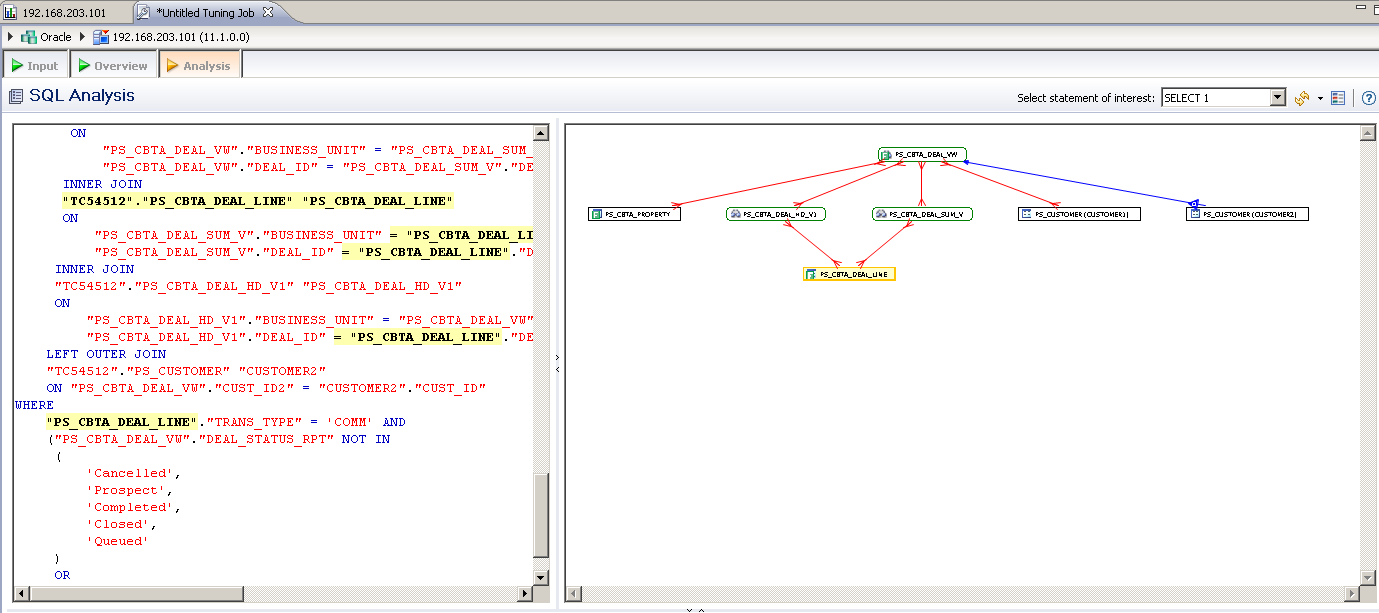
Task: Click the "TC54512"."PS_CUSTOMER" "CUSTOMER2" line
Action: tap(186, 371)
